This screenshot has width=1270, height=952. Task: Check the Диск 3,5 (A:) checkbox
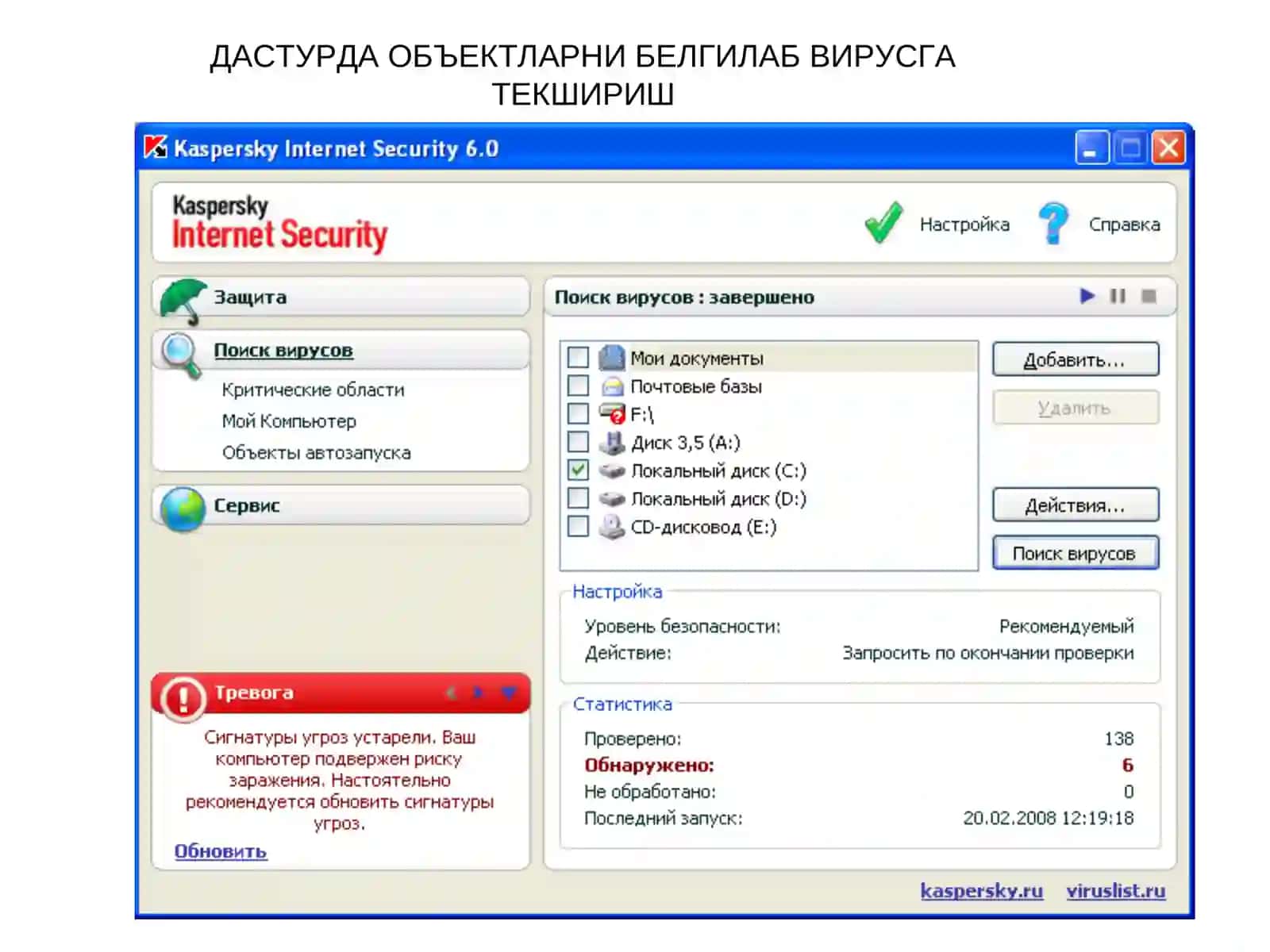tap(578, 441)
